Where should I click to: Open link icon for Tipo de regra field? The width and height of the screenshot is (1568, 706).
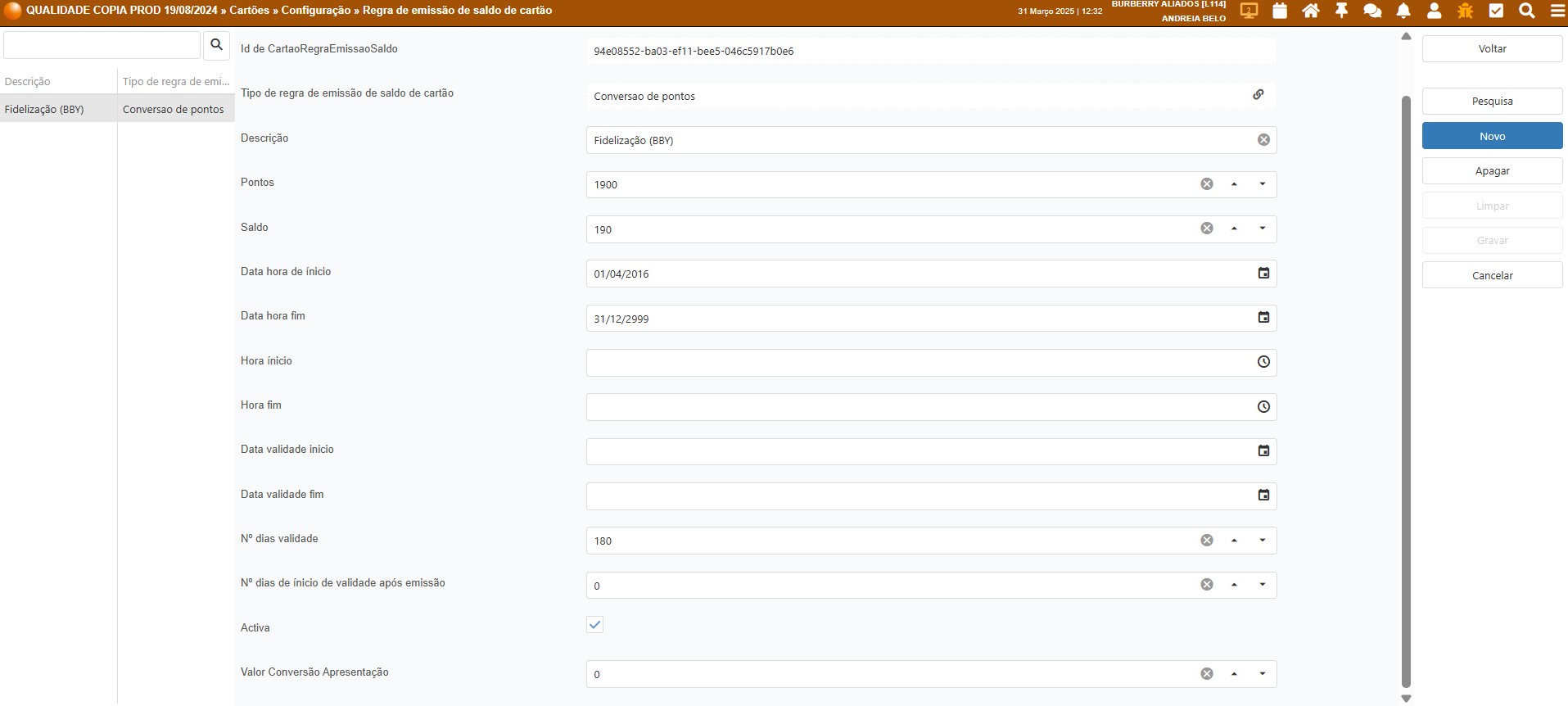(x=1258, y=95)
